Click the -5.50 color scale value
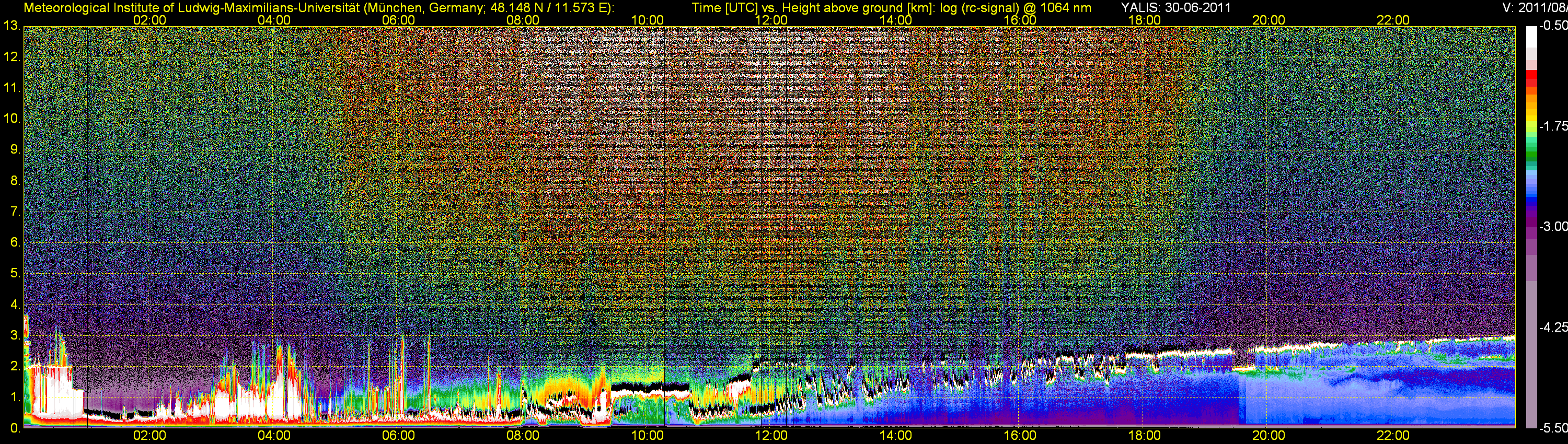 1553,428
